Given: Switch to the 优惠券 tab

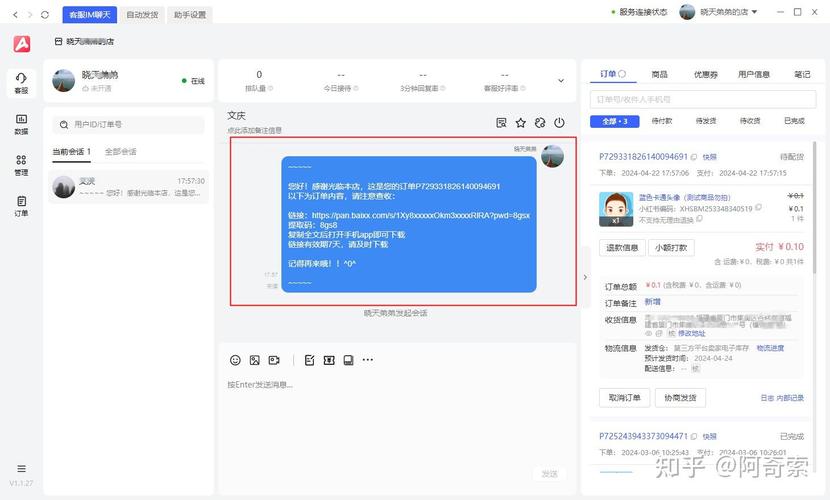Looking at the screenshot, I should pos(706,74).
